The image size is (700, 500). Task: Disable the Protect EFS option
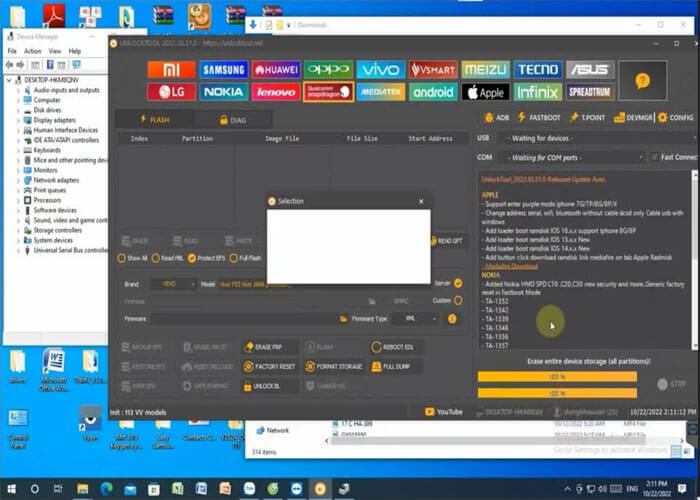(x=206, y=258)
